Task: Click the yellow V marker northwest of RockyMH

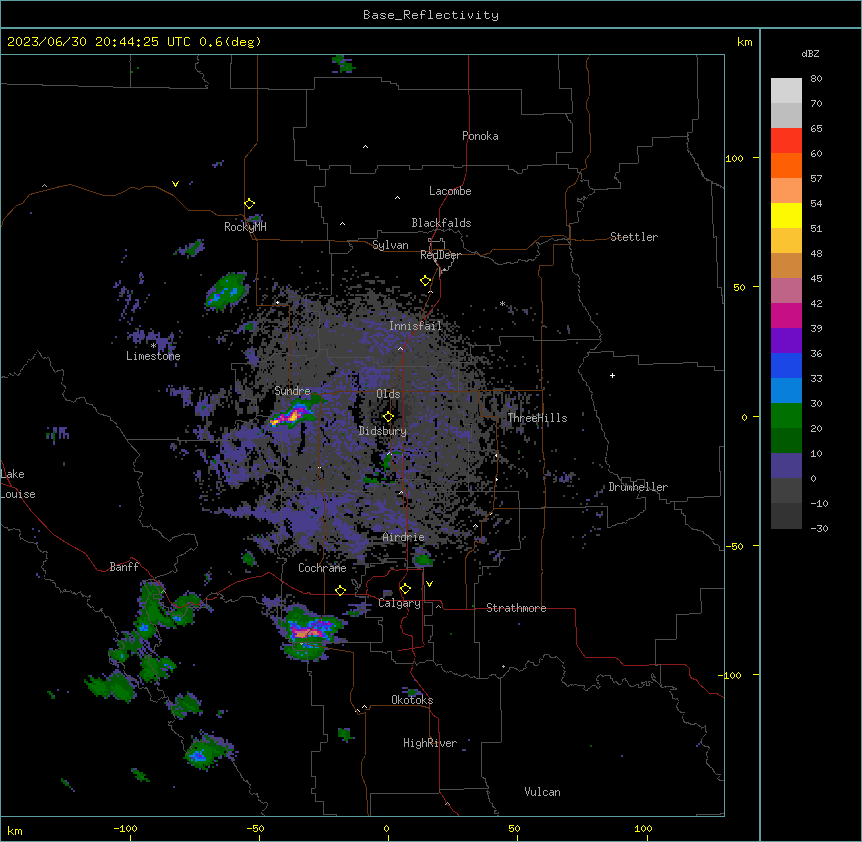Action: click(x=175, y=184)
